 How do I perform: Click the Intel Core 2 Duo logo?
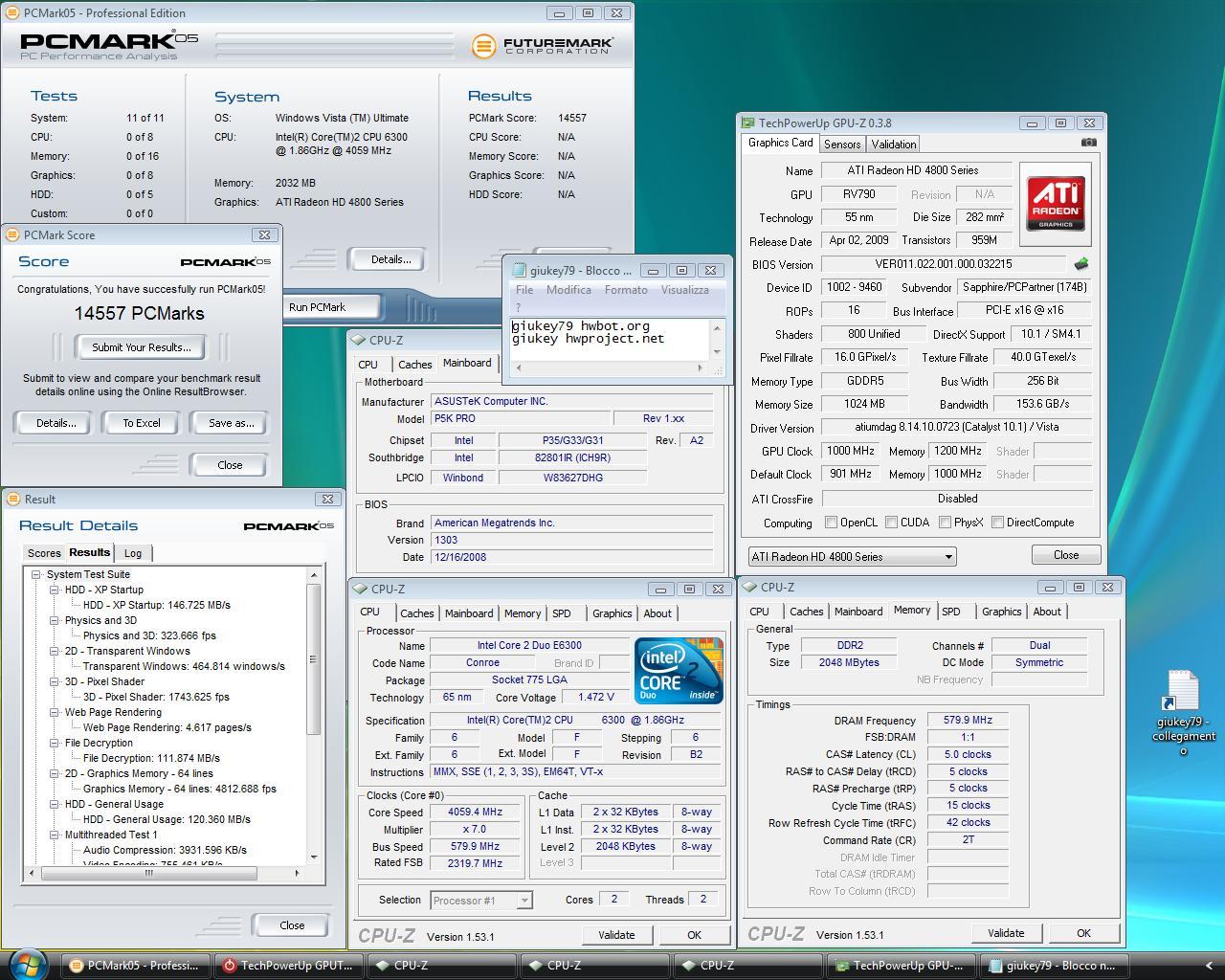point(679,671)
